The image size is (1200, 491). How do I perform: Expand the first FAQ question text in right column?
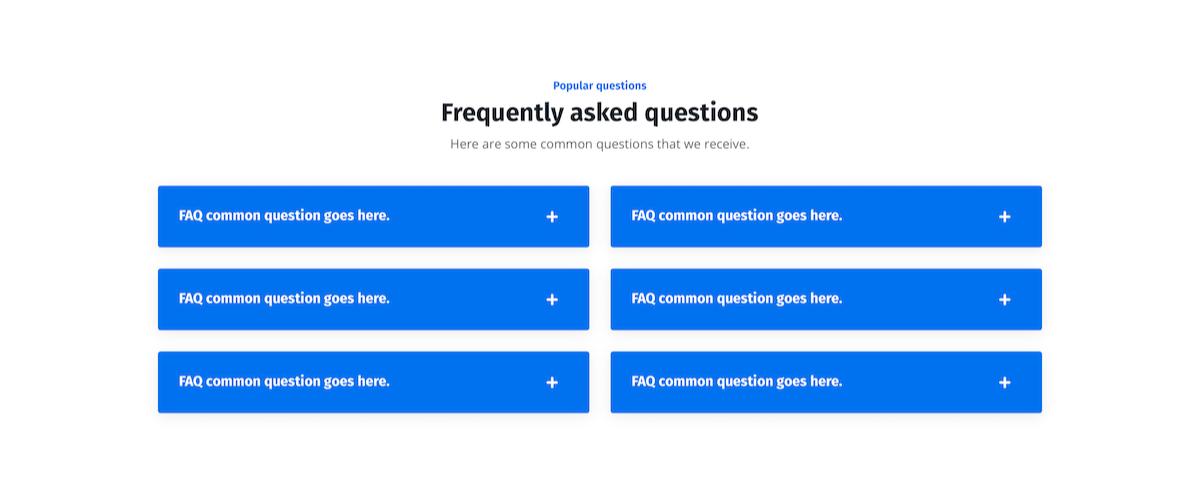point(737,215)
